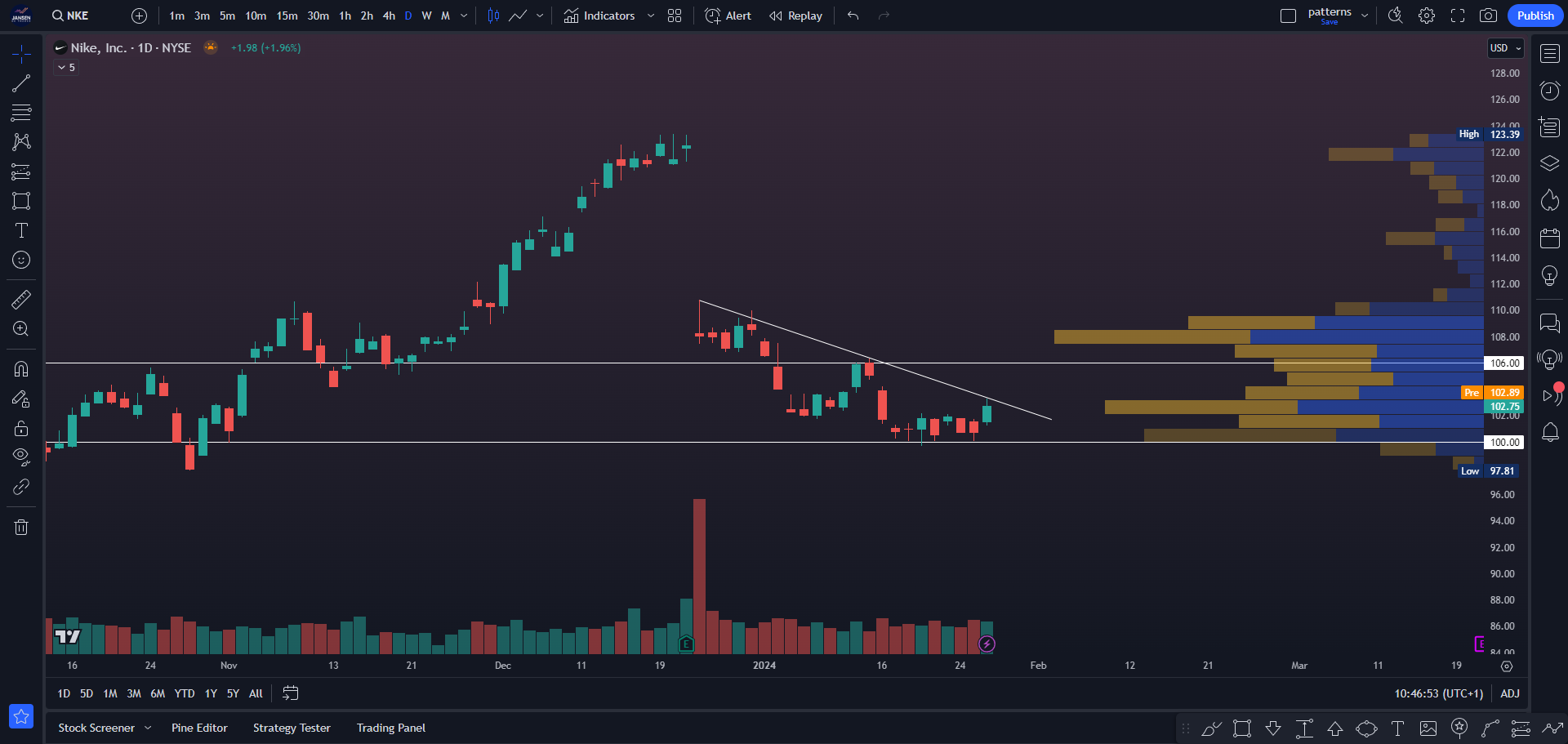Open the timezone clock 10:46:53 (UTC+1)
This screenshot has height=744, width=1568.
coord(1438,693)
